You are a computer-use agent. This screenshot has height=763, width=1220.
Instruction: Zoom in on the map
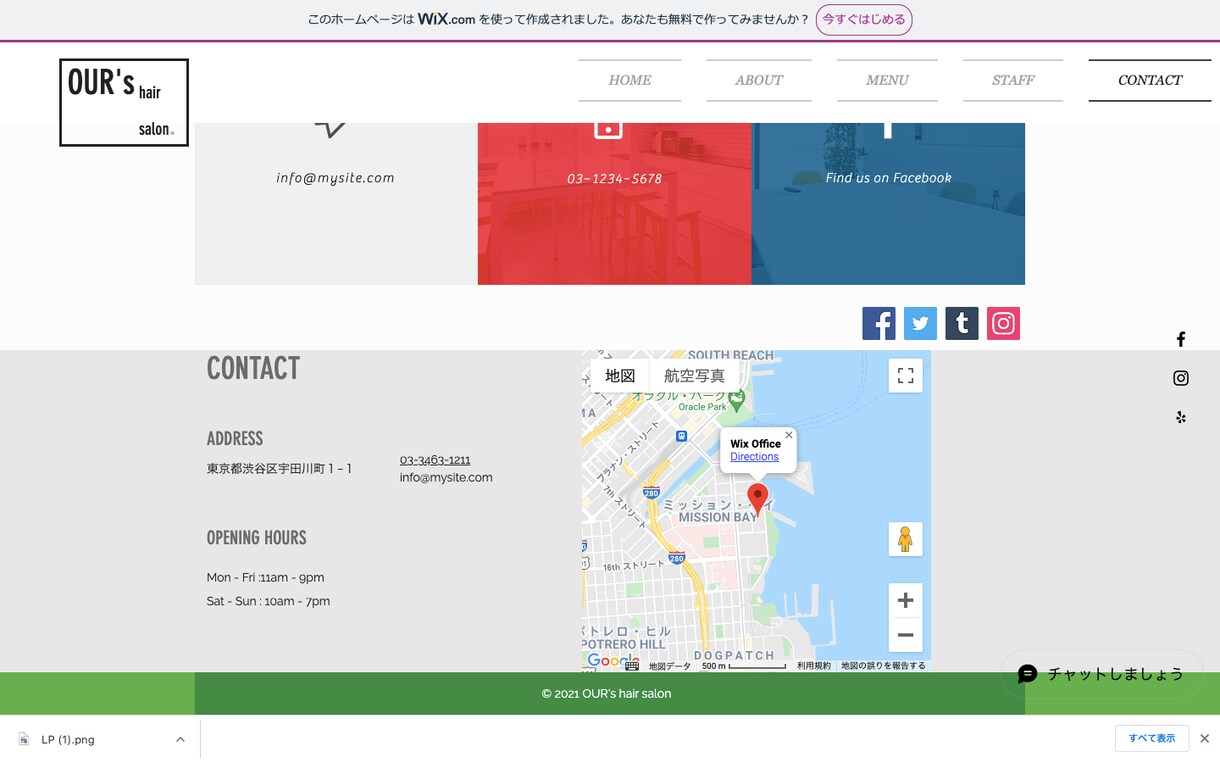click(905, 600)
